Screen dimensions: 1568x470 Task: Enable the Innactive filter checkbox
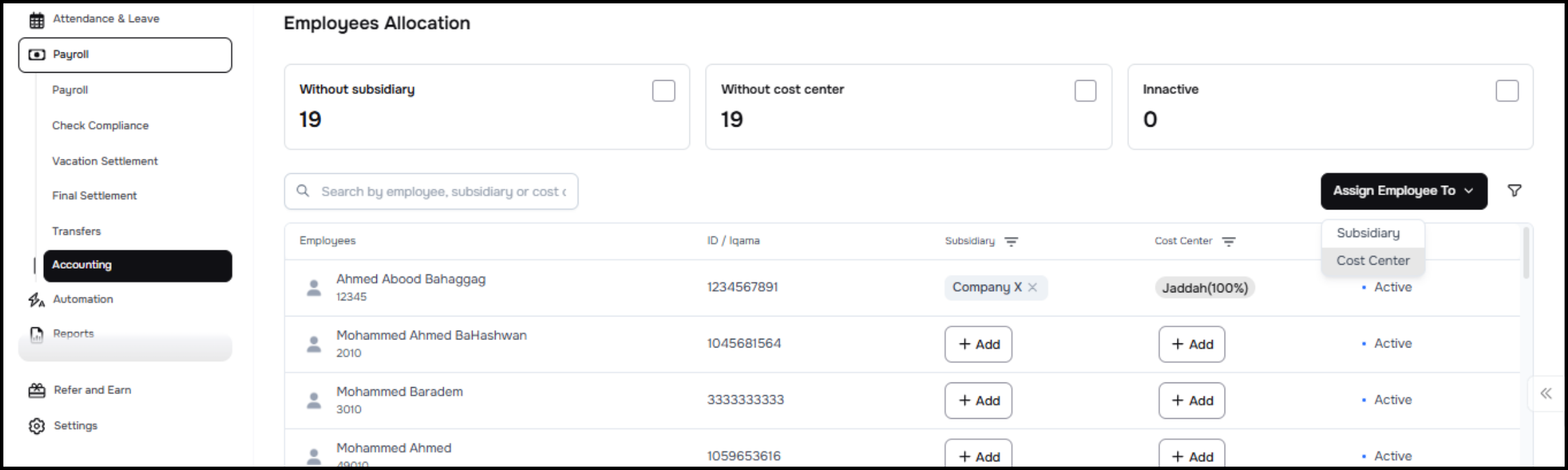pyautogui.click(x=1507, y=91)
